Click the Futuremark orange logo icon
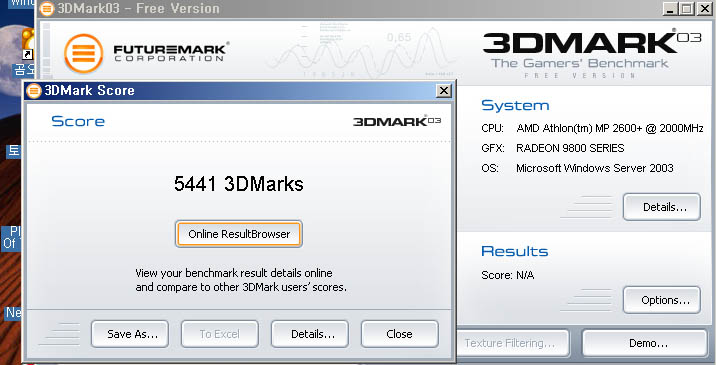Screen dimensions: 716x365 click(x=84, y=53)
